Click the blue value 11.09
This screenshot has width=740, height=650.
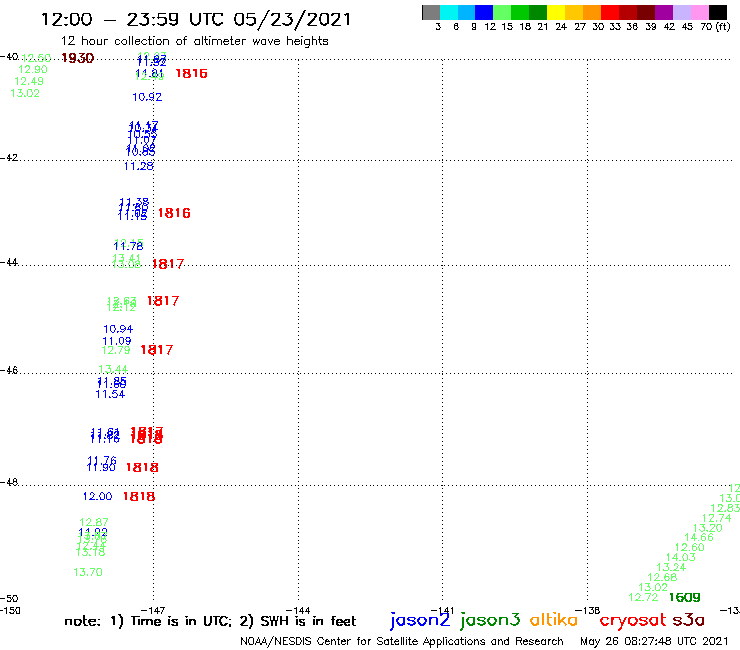[x=117, y=341]
